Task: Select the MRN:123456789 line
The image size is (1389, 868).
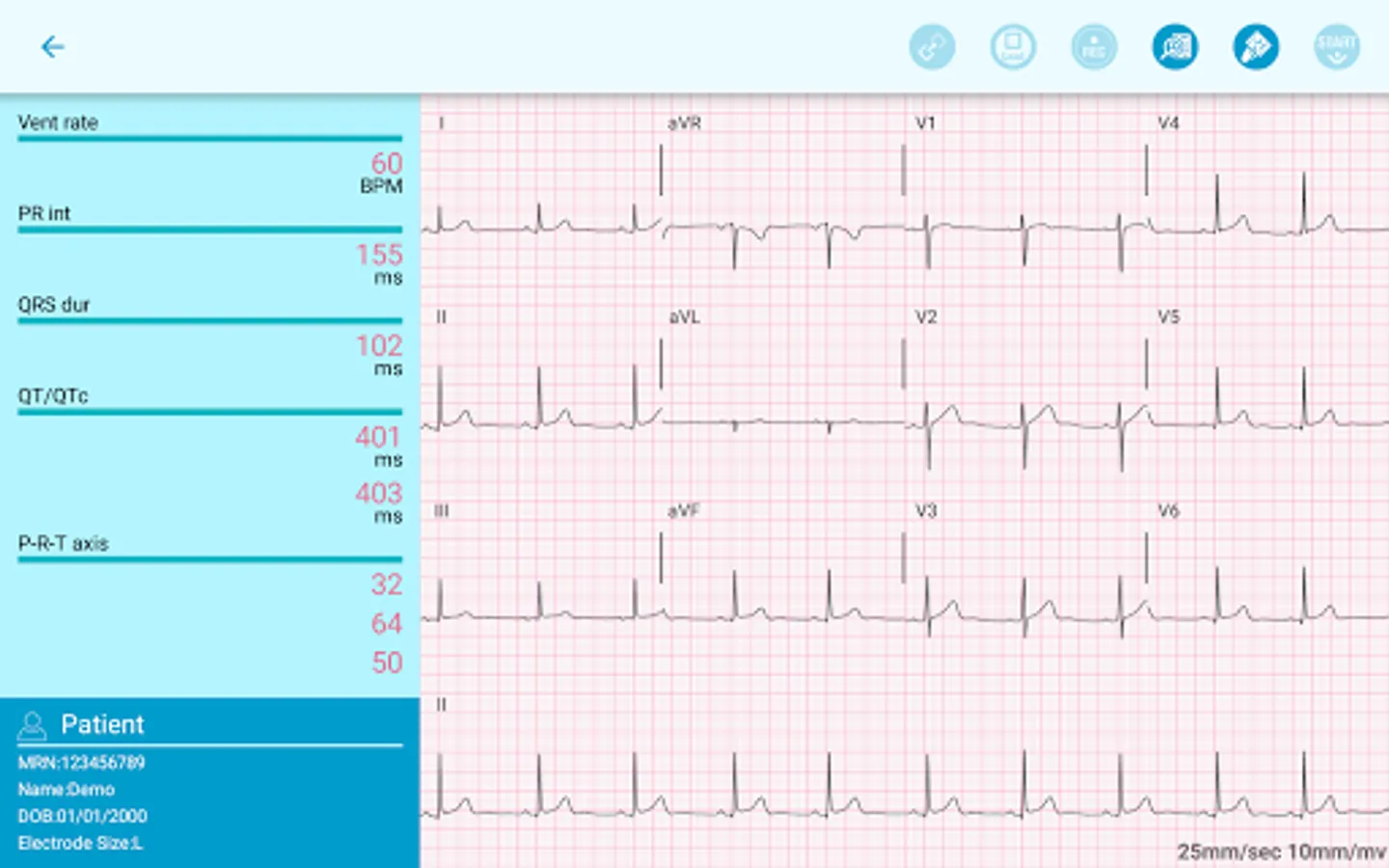Action: click(81, 763)
